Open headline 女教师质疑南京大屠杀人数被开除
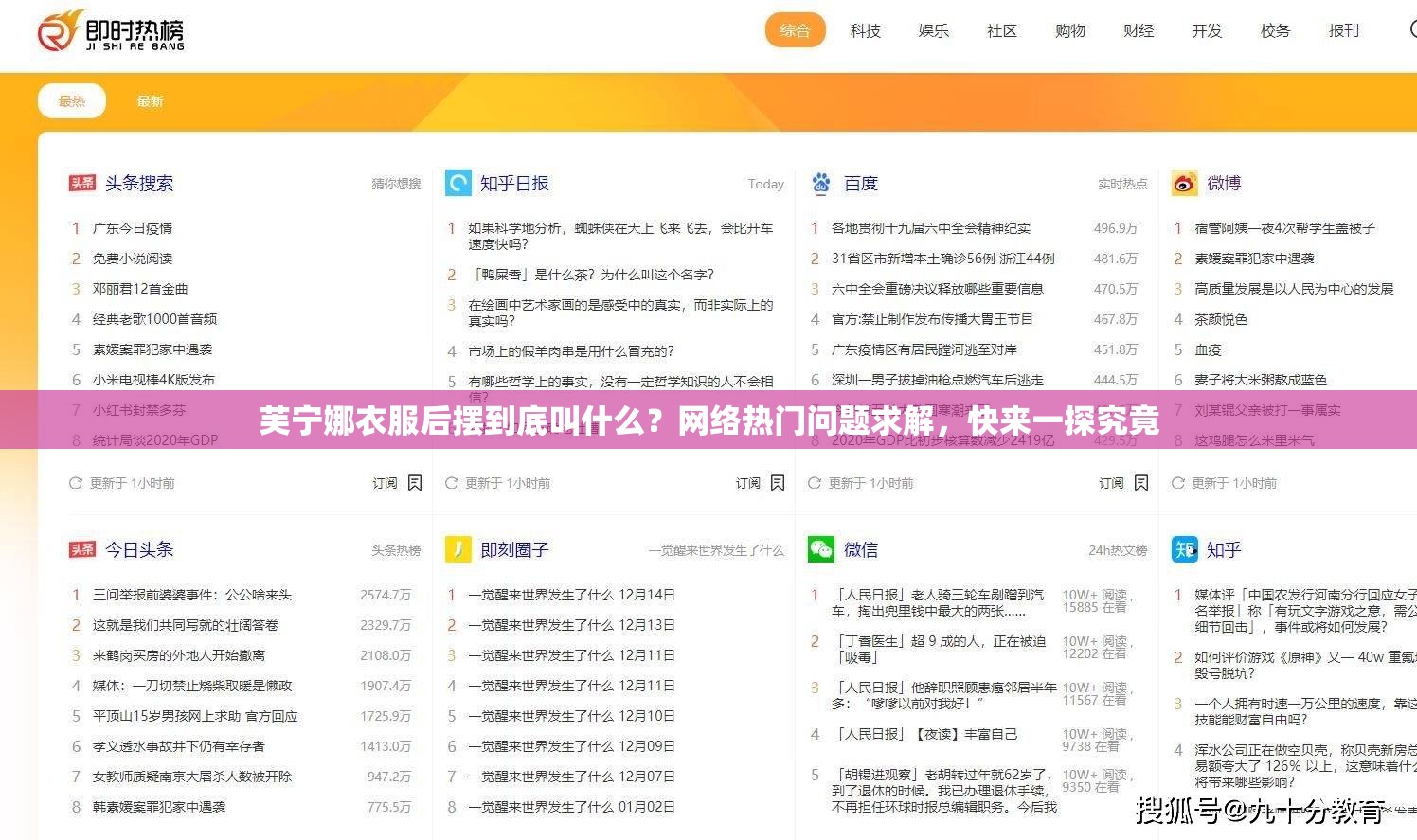1417x840 pixels. [192, 777]
